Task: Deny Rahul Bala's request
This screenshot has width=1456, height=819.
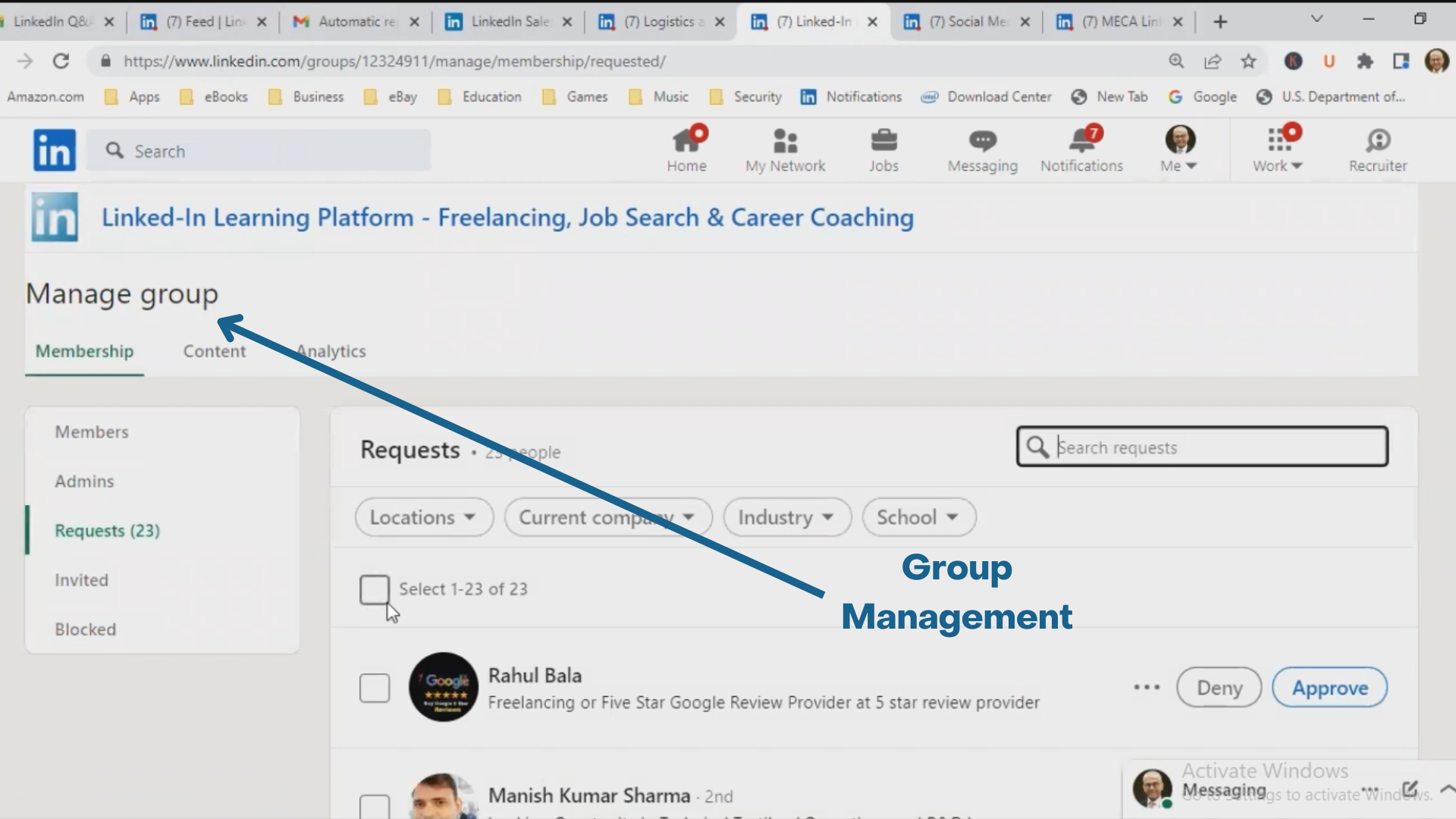Action: click(x=1219, y=687)
